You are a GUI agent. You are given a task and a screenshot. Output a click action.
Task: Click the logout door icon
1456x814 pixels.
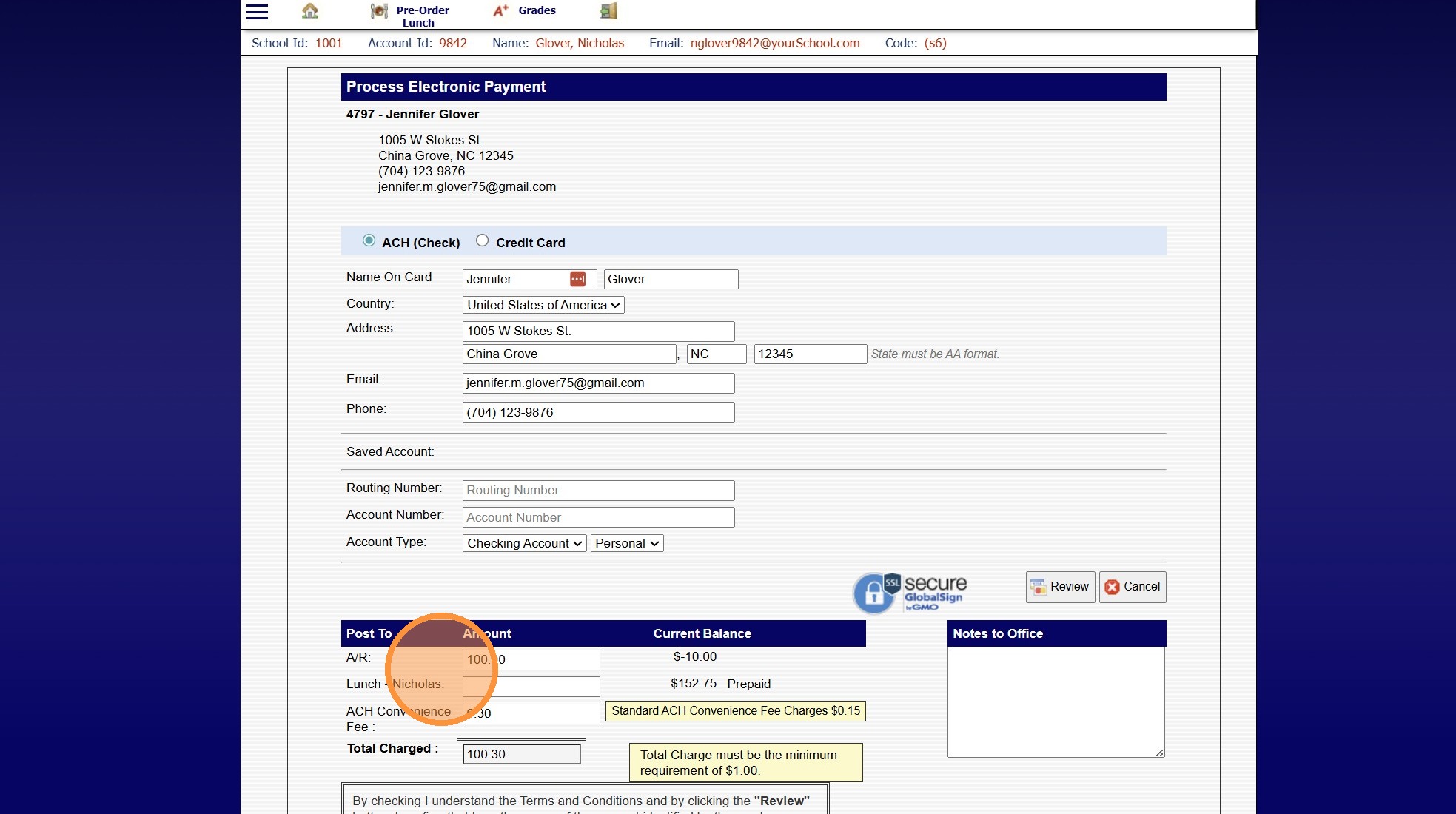coord(608,11)
